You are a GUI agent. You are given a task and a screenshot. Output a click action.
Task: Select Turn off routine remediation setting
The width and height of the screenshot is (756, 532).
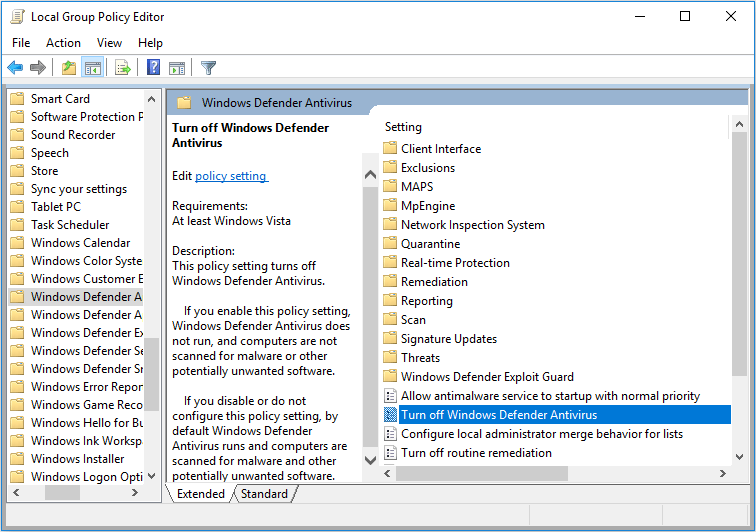pyautogui.click(x=476, y=452)
